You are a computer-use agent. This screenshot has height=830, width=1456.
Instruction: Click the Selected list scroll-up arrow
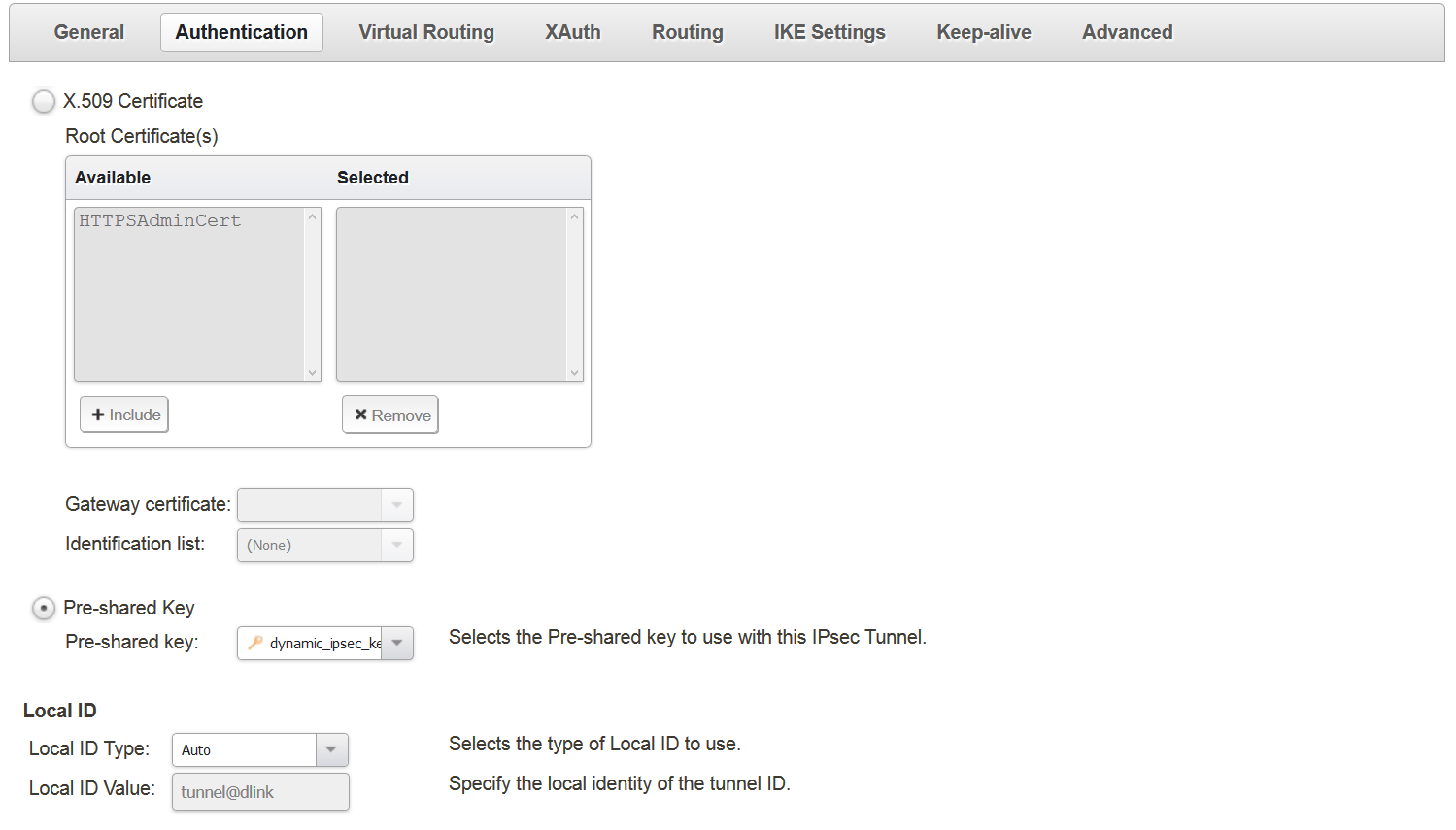575,216
